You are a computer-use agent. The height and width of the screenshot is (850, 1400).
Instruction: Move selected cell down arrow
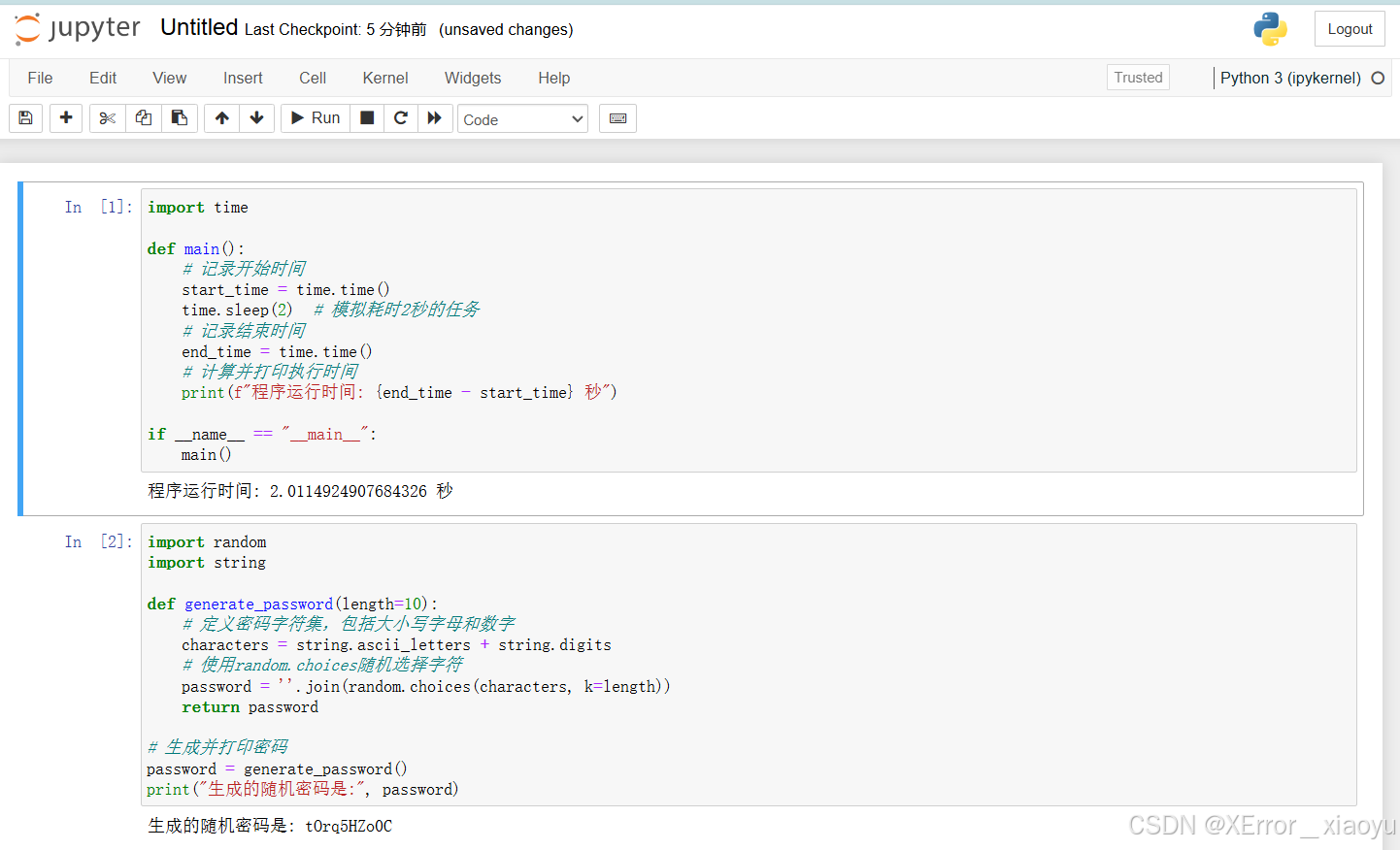257,118
